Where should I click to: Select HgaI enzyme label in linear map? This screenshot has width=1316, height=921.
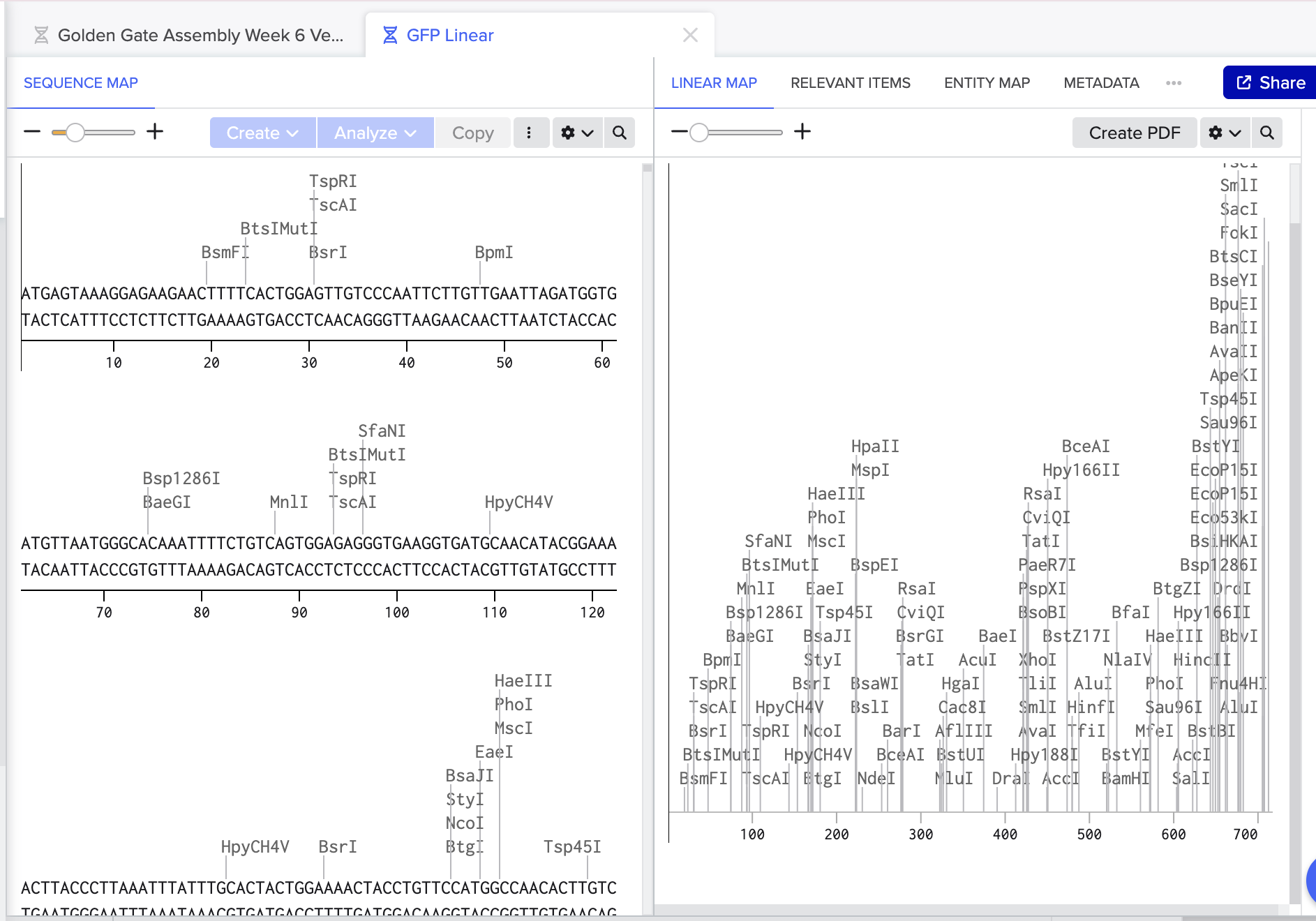(960, 684)
